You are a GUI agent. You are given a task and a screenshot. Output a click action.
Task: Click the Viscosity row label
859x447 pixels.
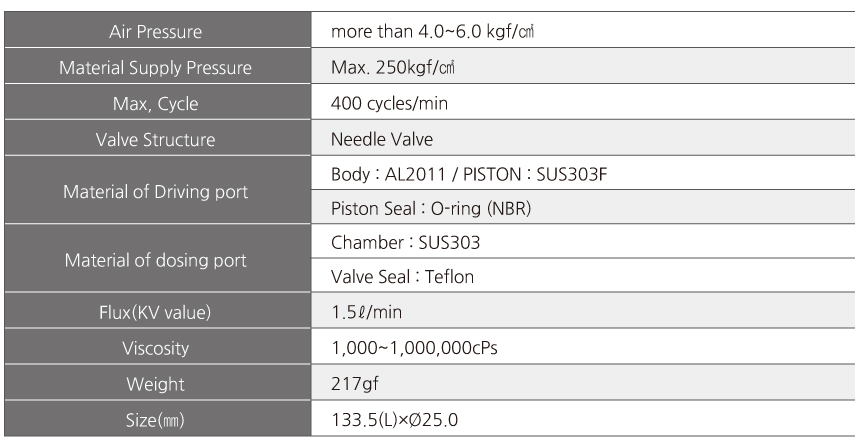pos(156,348)
